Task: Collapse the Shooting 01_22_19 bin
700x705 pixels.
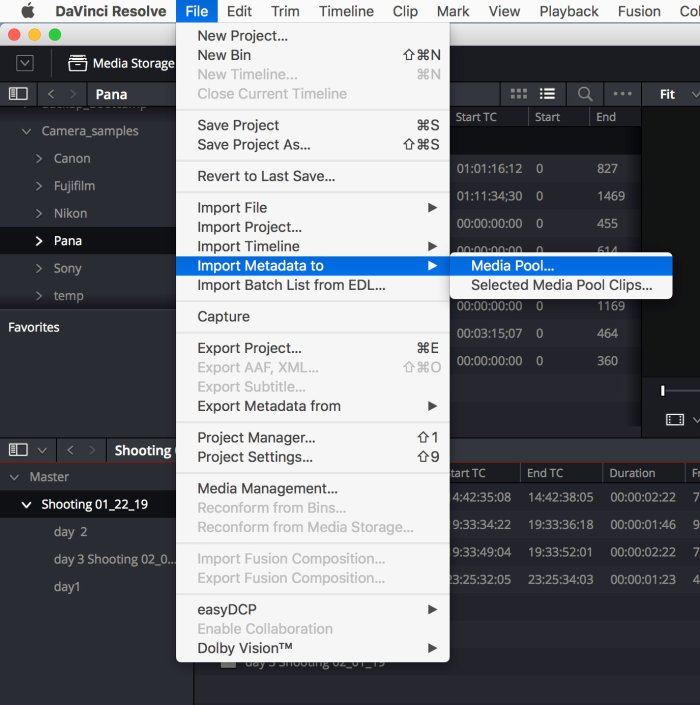Action: click(x=27, y=504)
